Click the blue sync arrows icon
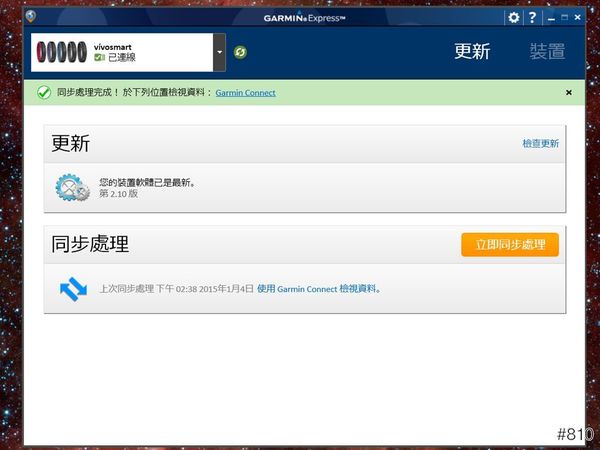 (73, 289)
